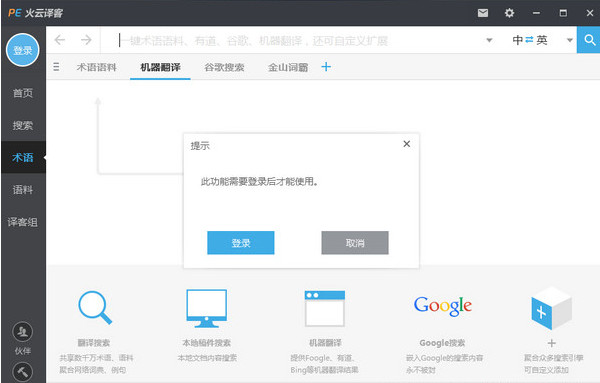
Task: Switch to 机器翻译 tab
Action: pyautogui.click(x=160, y=67)
